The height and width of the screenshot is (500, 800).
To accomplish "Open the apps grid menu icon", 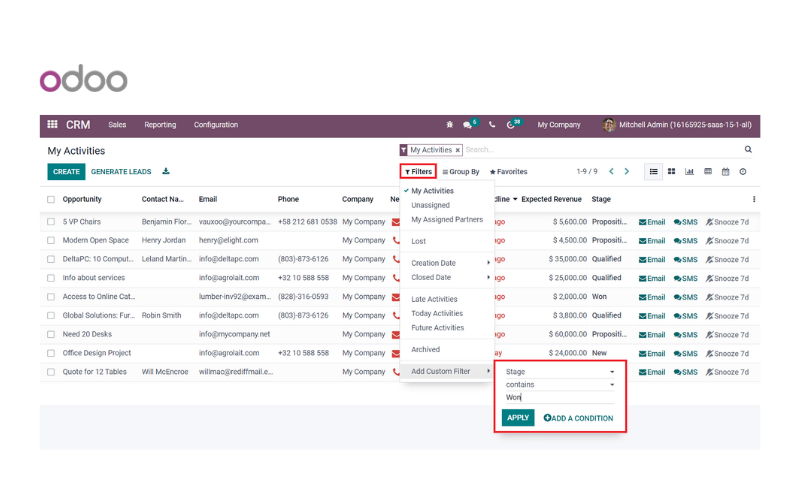I will [52, 124].
